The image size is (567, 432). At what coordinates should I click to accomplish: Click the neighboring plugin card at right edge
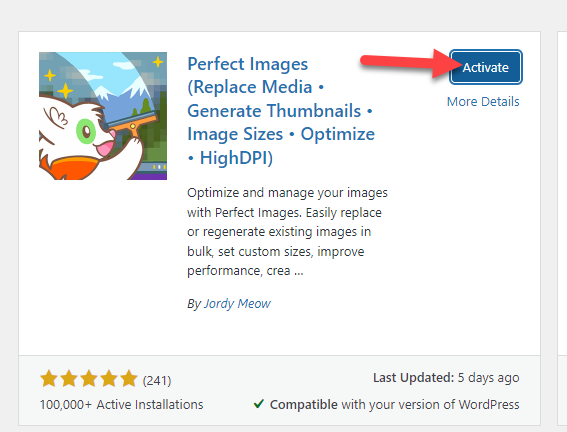coord(562,228)
